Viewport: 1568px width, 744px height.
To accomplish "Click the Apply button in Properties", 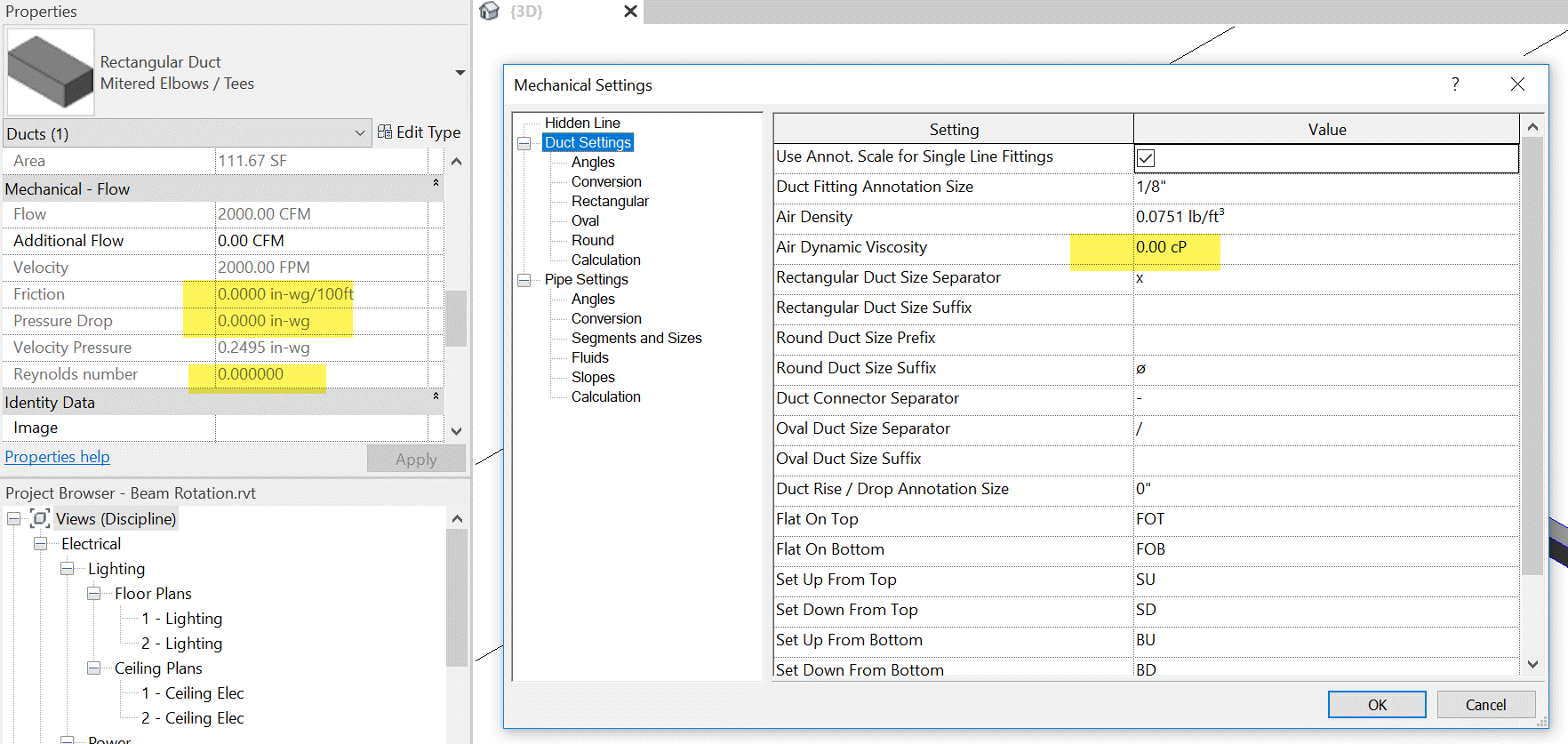I will coord(416,459).
